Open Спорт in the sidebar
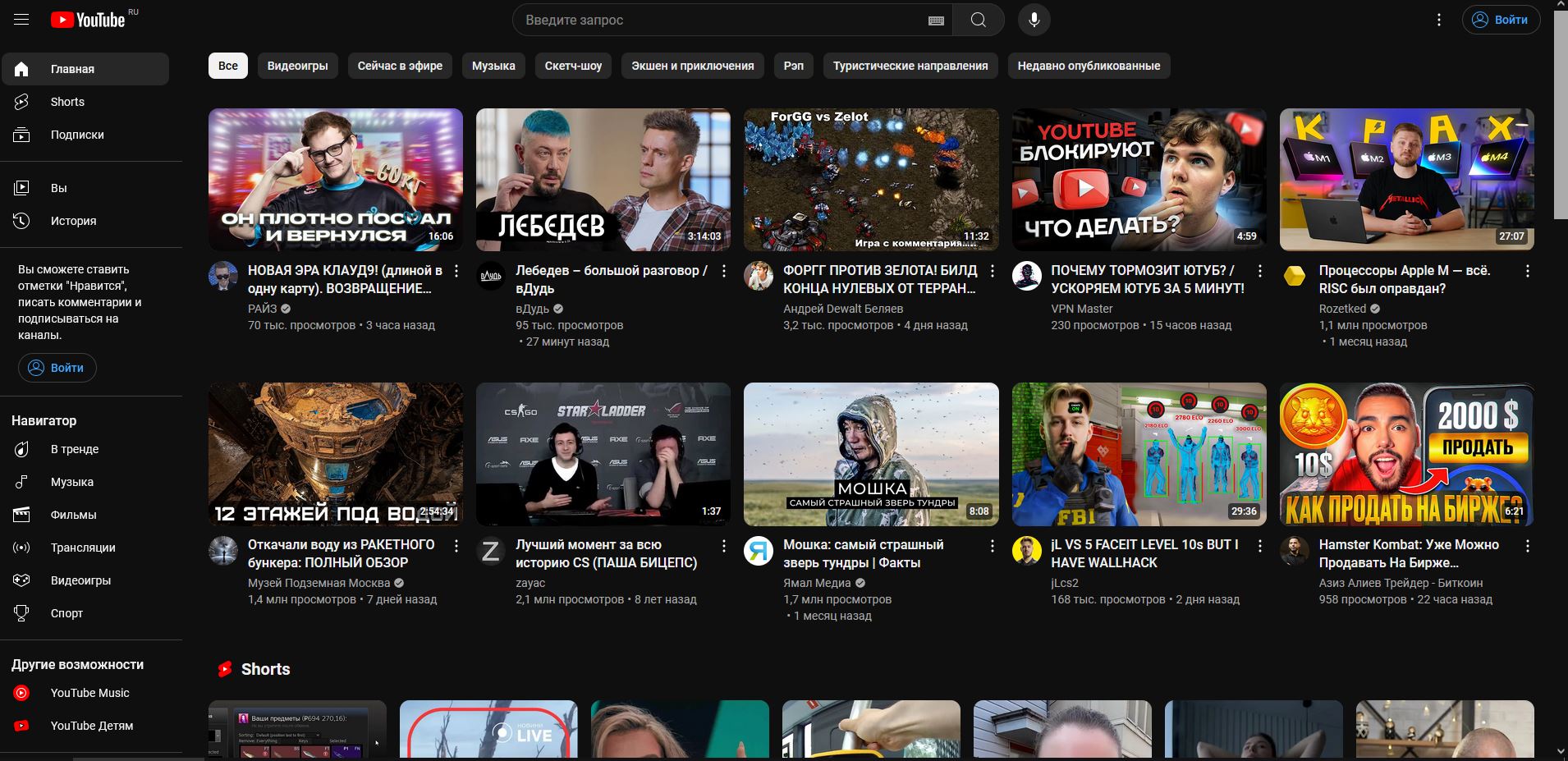The image size is (1568, 761). point(85,613)
